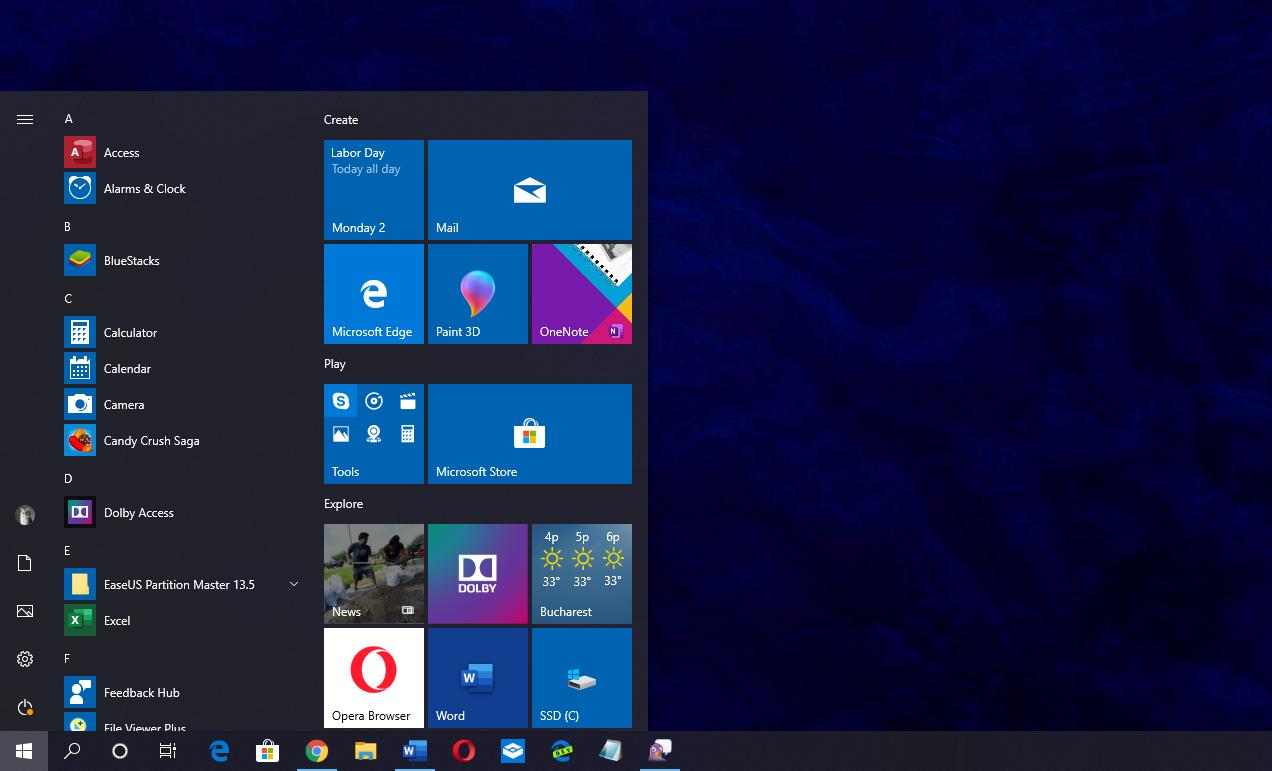Open Candy Crush Saga
This screenshot has height=771, width=1272.
pyautogui.click(x=182, y=440)
